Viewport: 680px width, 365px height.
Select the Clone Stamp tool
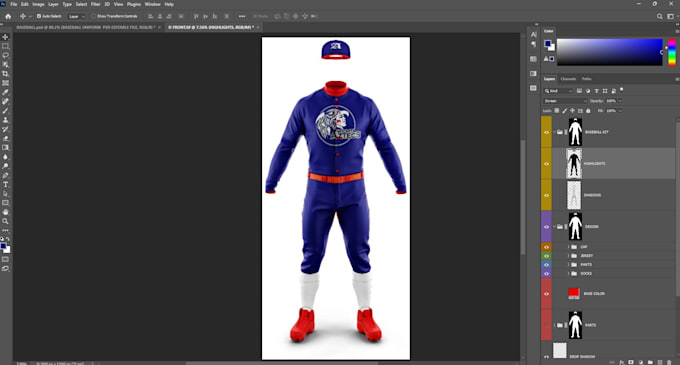[x=5, y=120]
